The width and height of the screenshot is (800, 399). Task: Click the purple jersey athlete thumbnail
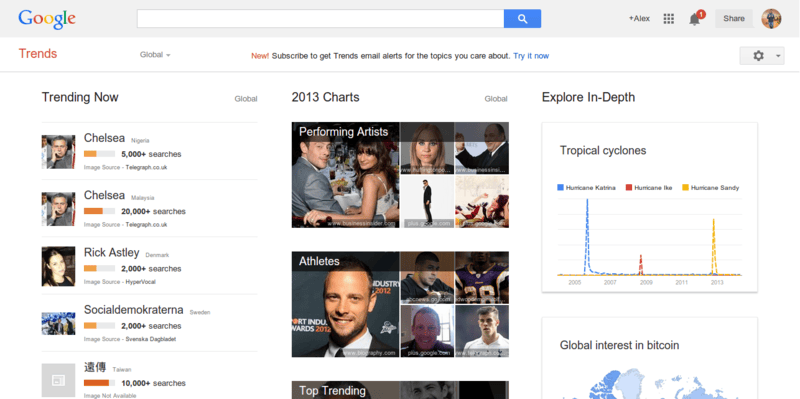pyautogui.click(x=482, y=278)
